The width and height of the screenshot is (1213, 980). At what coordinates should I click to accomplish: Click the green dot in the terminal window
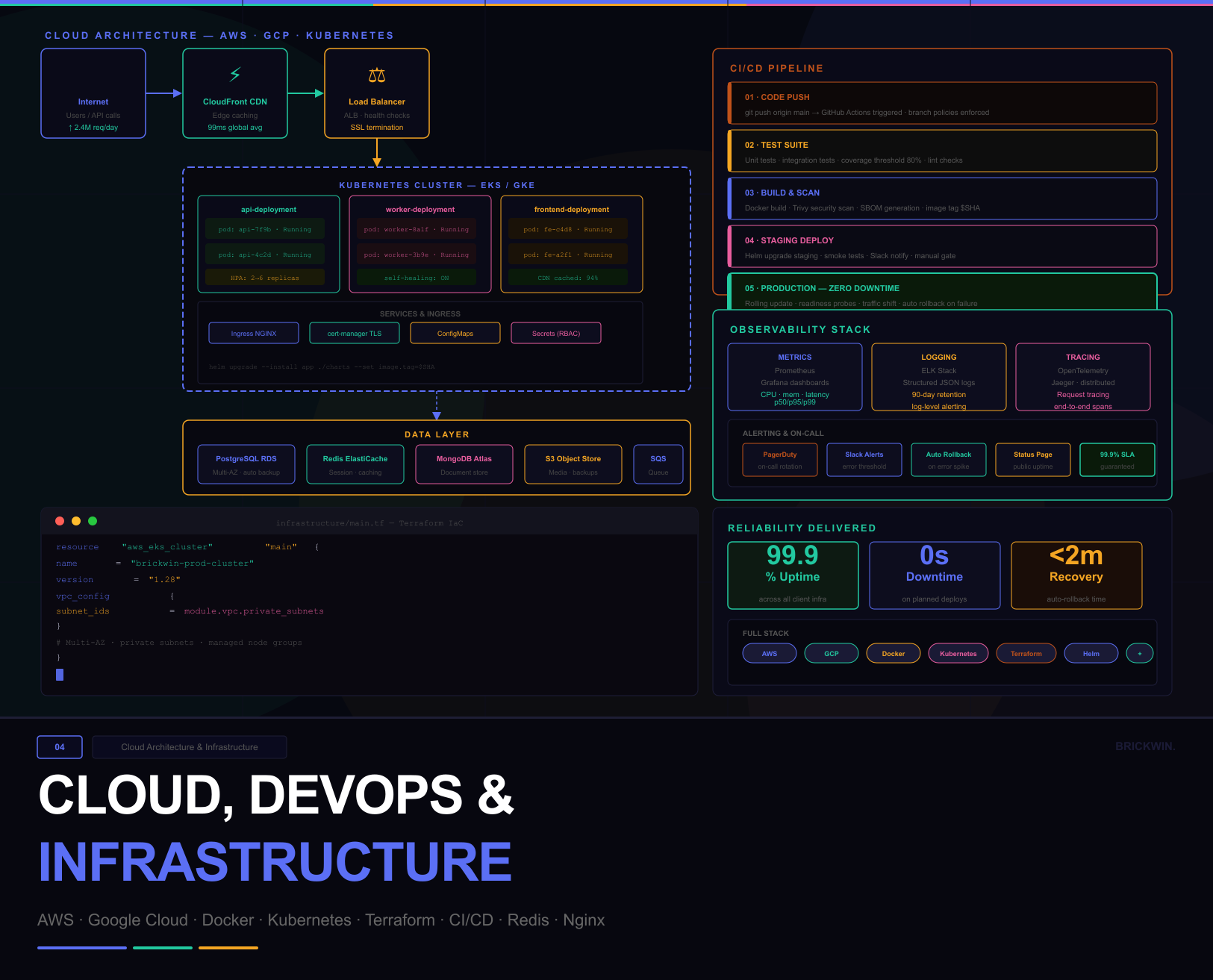[x=93, y=521]
